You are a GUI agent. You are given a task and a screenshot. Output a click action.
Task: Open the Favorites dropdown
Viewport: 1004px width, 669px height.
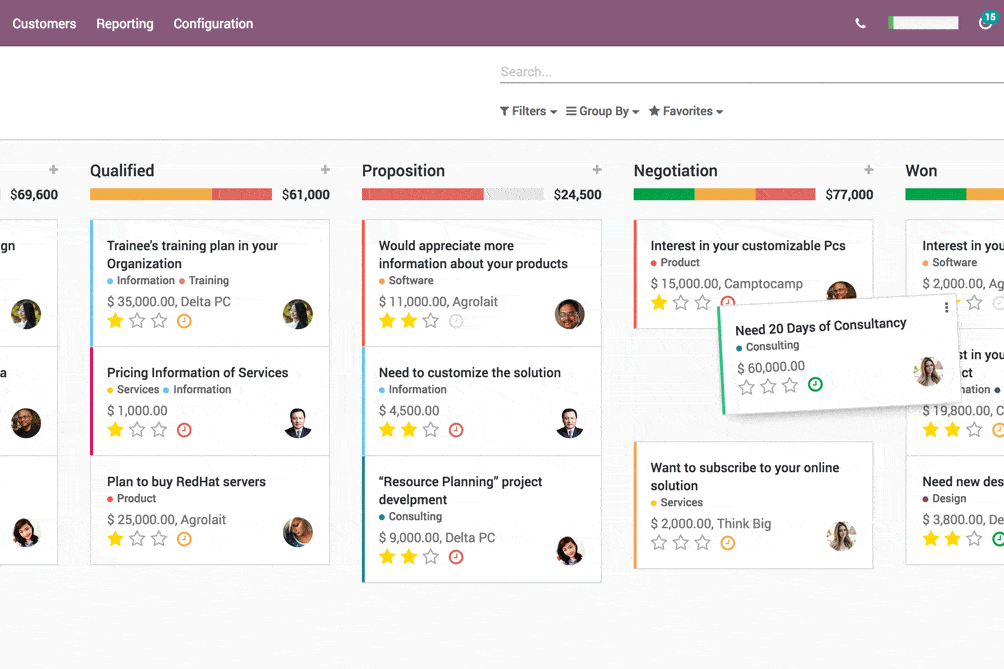(x=686, y=111)
